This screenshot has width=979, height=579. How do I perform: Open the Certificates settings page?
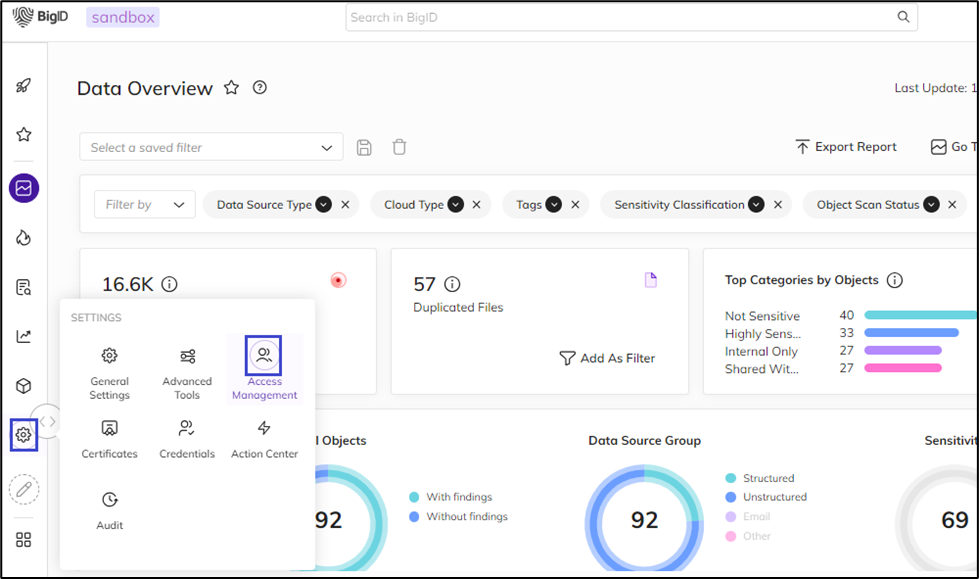click(x=110, y=438)
